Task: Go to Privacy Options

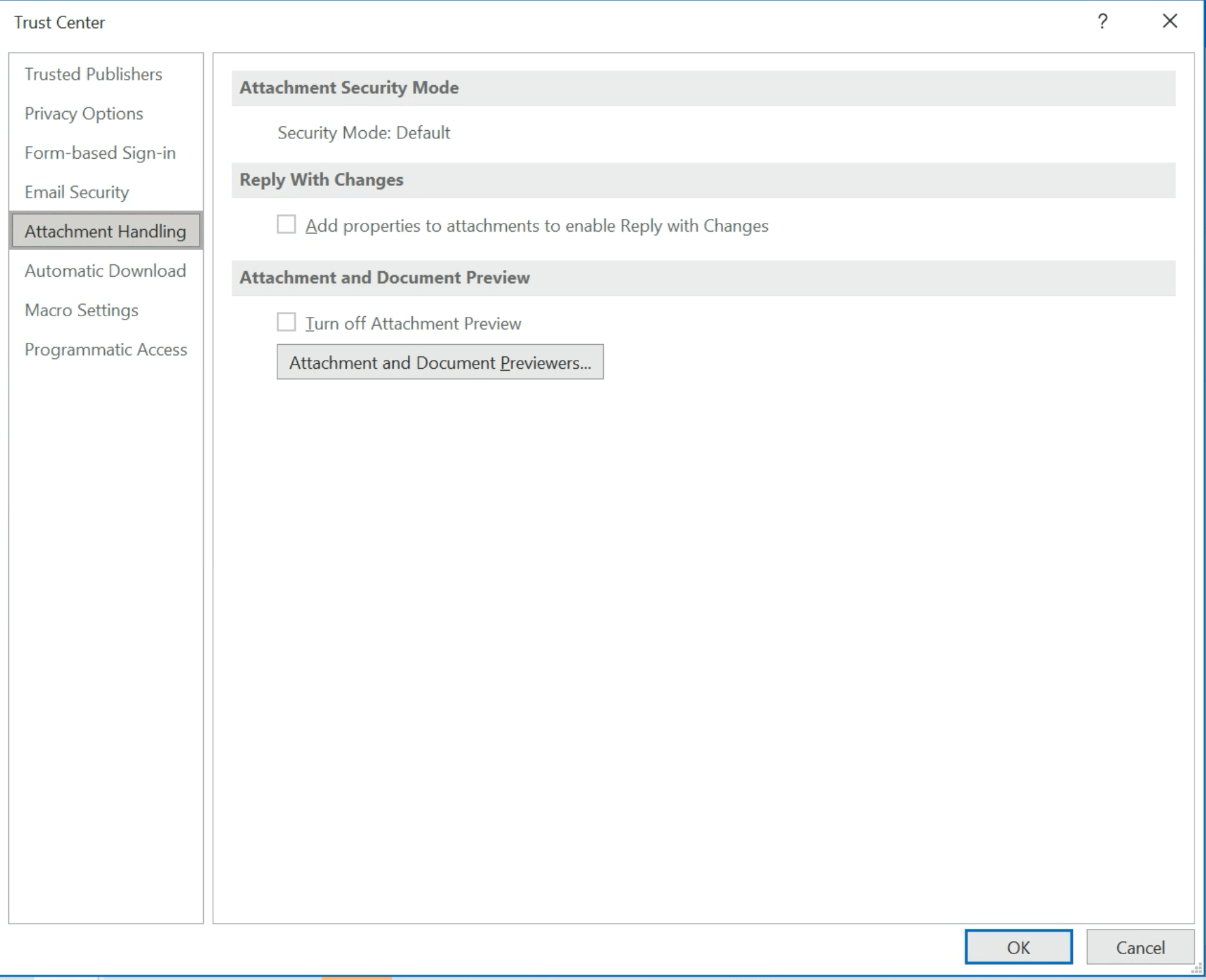Action: [x=84, y=114]
